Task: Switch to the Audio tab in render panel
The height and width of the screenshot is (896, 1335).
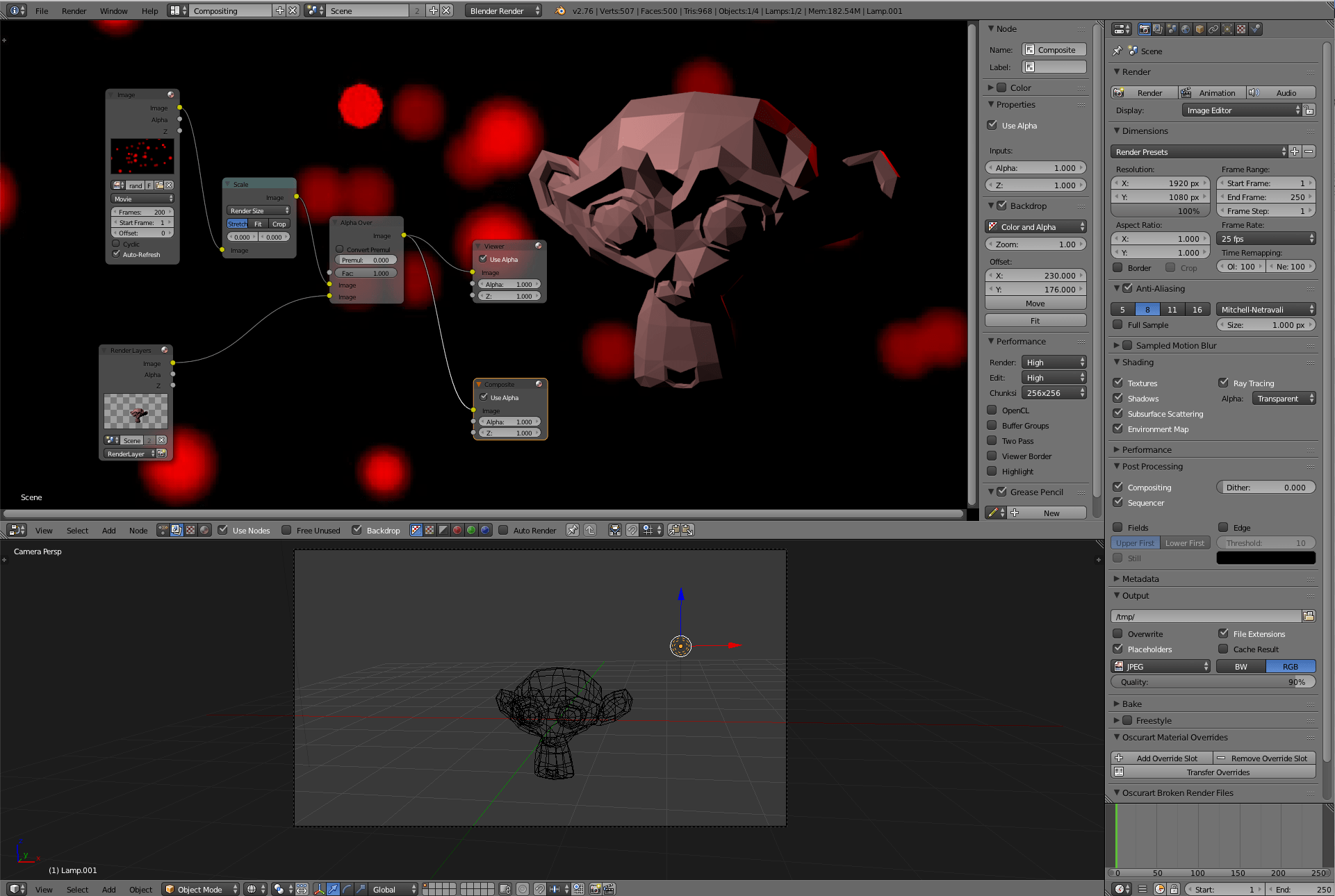Action: tap(1286, 92)
